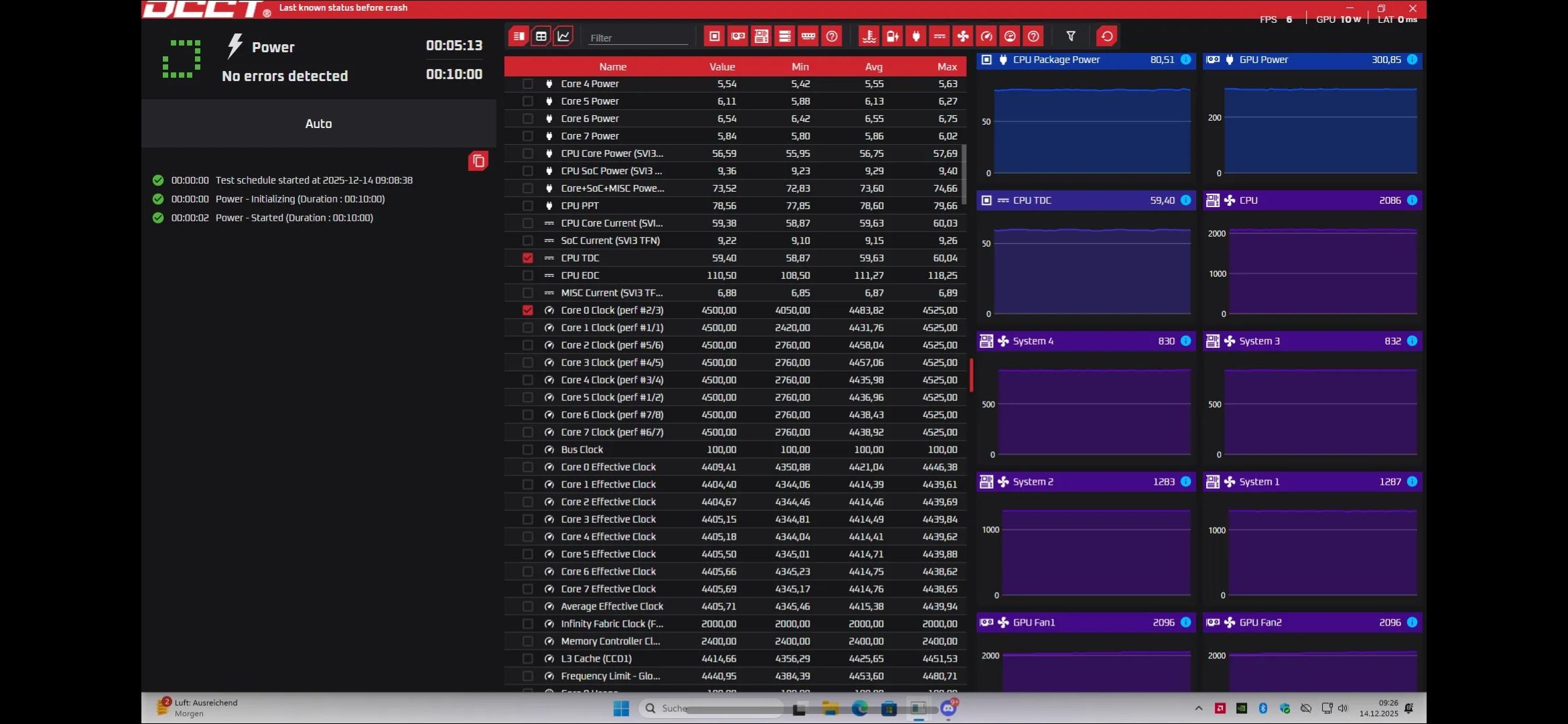Uncheck Core 0 Clock checkbox
This screenshot has height=724, width=1568.
(528, 310)
